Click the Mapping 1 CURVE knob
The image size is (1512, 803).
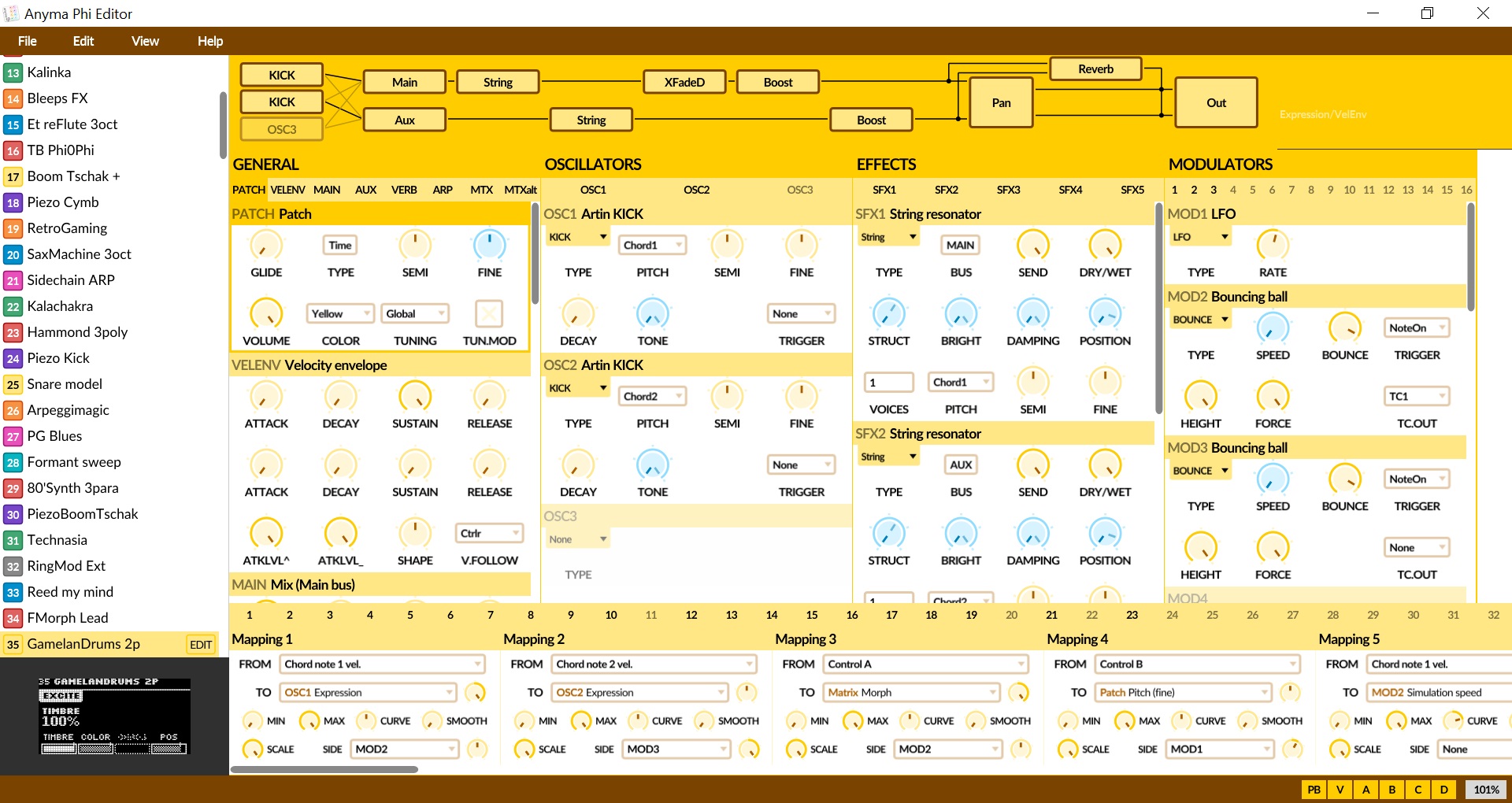366,721
